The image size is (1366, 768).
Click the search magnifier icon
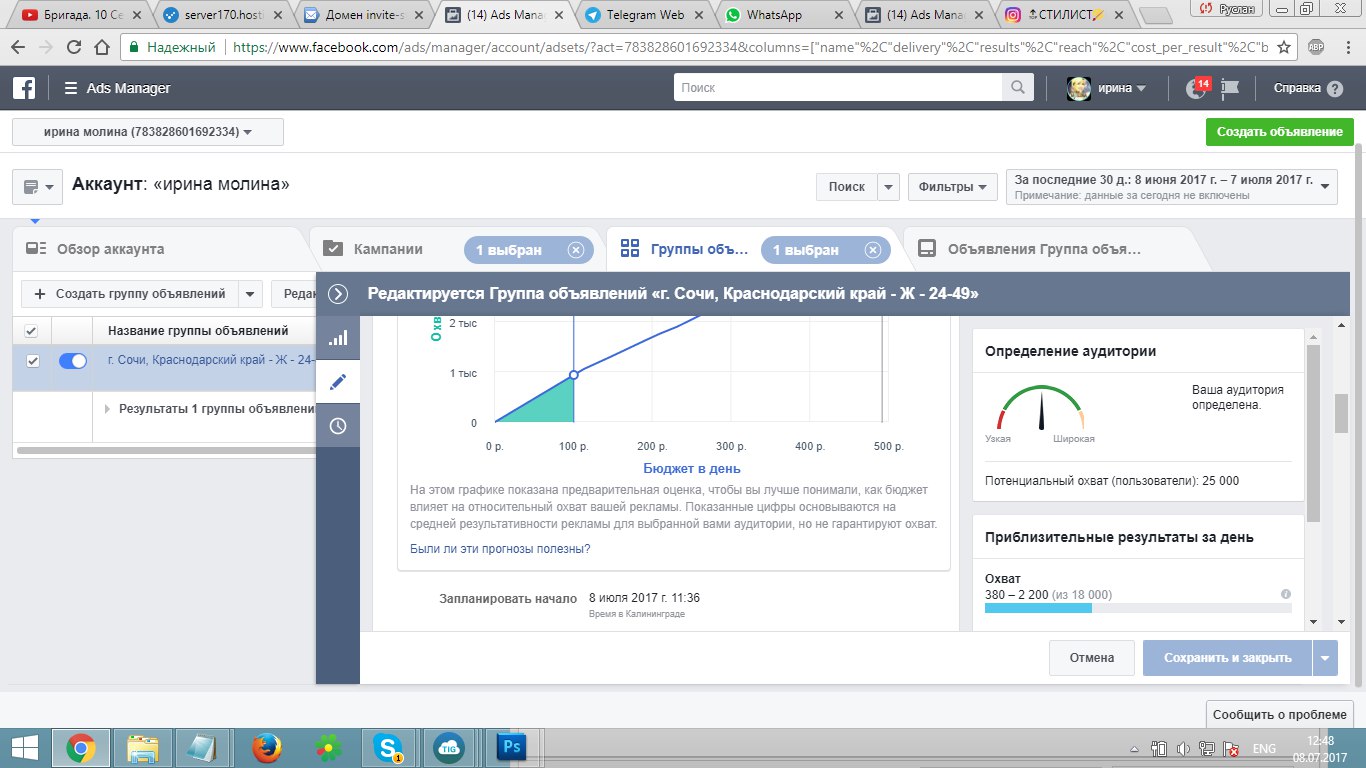point(1018,88)
